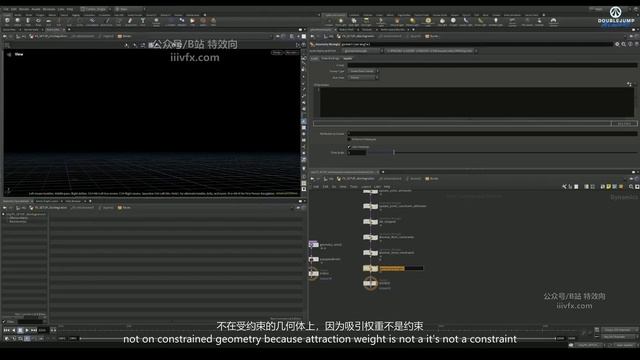Open the Group Type dropdown

click(363, 71)
